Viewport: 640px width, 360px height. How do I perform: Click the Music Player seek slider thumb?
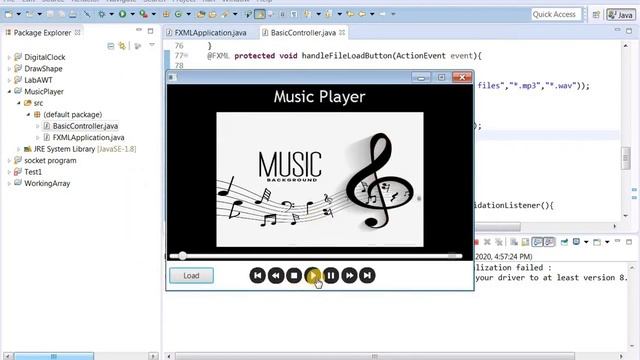tap(182, 256)
